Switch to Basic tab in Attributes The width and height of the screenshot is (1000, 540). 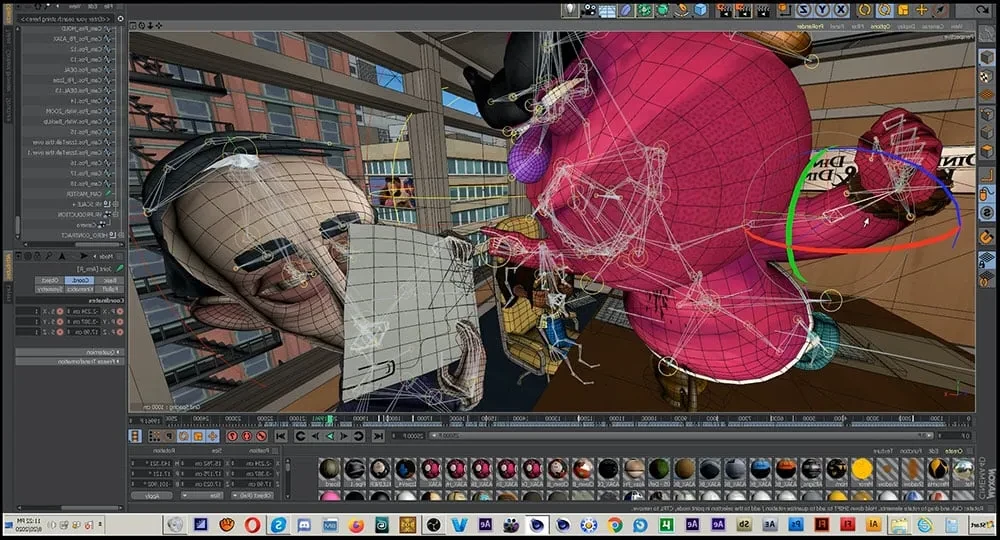coord(109,281)
